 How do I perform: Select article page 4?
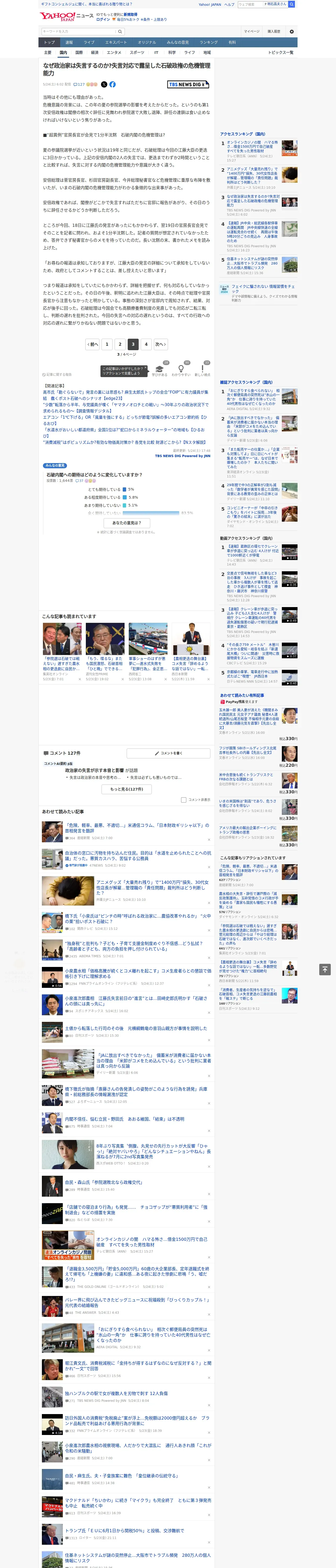pos(146,344)
